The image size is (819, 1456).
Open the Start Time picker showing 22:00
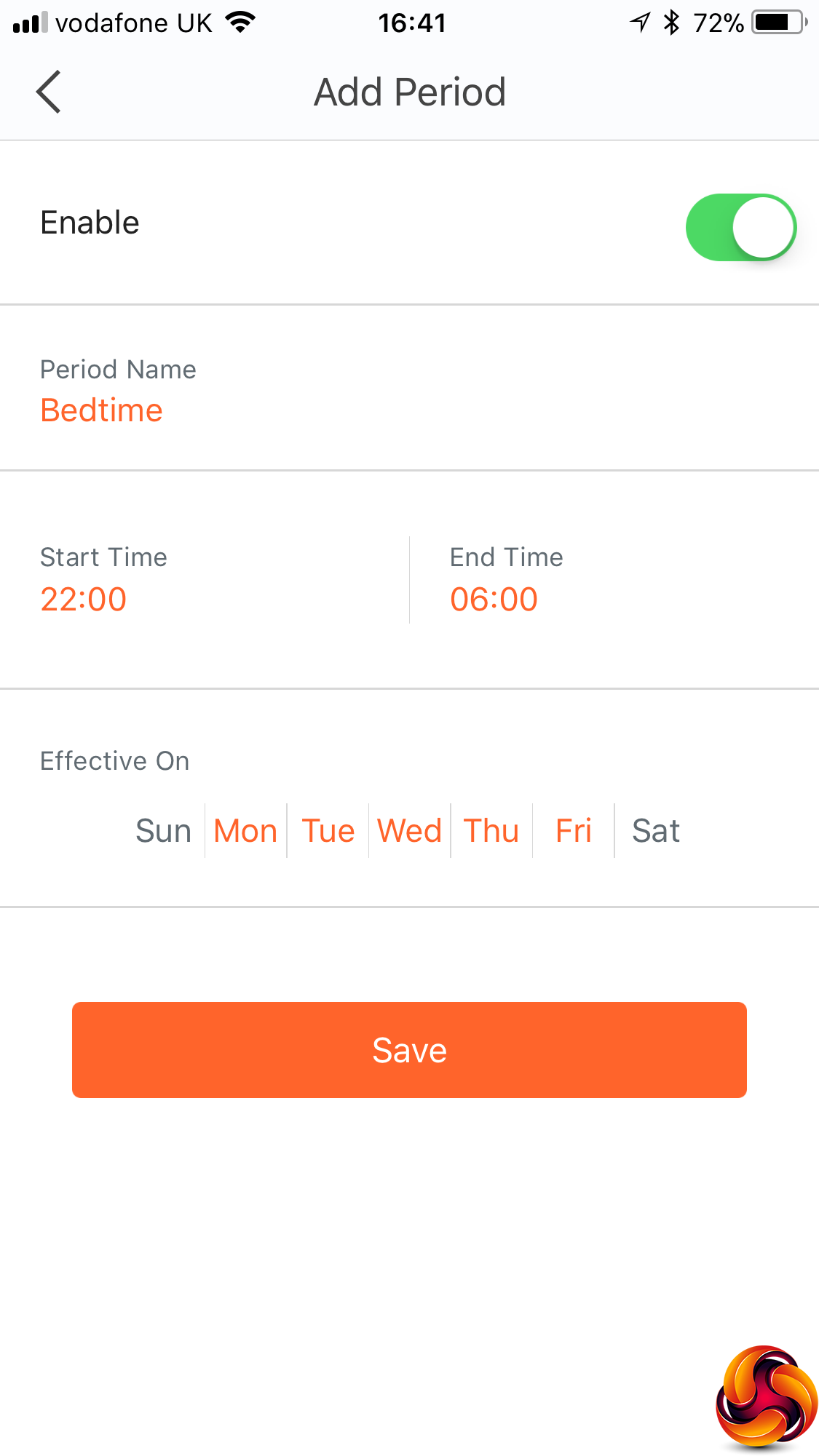pyautogui.click(x=84, y=599)
